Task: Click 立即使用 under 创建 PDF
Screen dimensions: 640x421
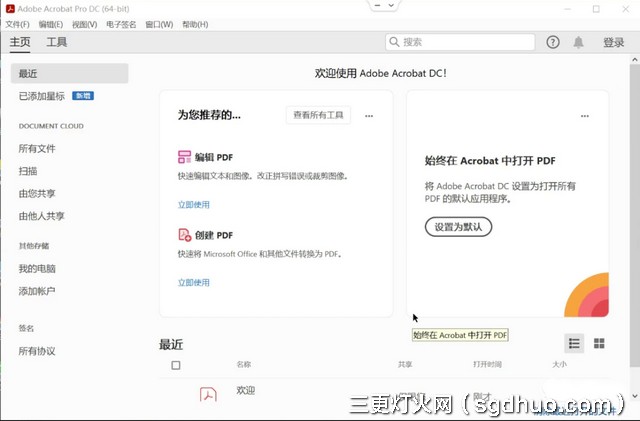Action: [193, 283]
